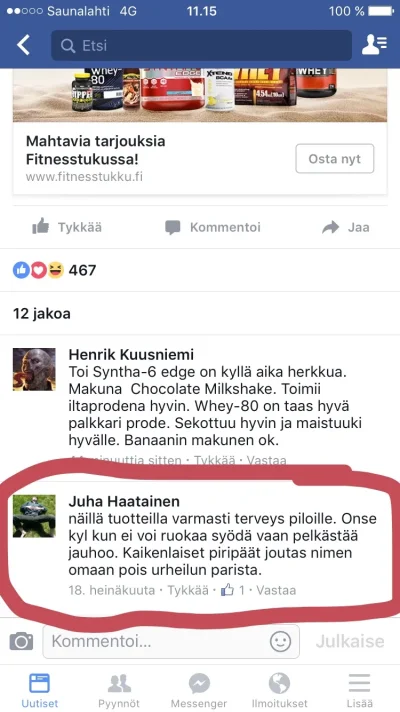The image size is (400, 712).
Task: Focus the Etsi search field
Action: pos(201,45)
